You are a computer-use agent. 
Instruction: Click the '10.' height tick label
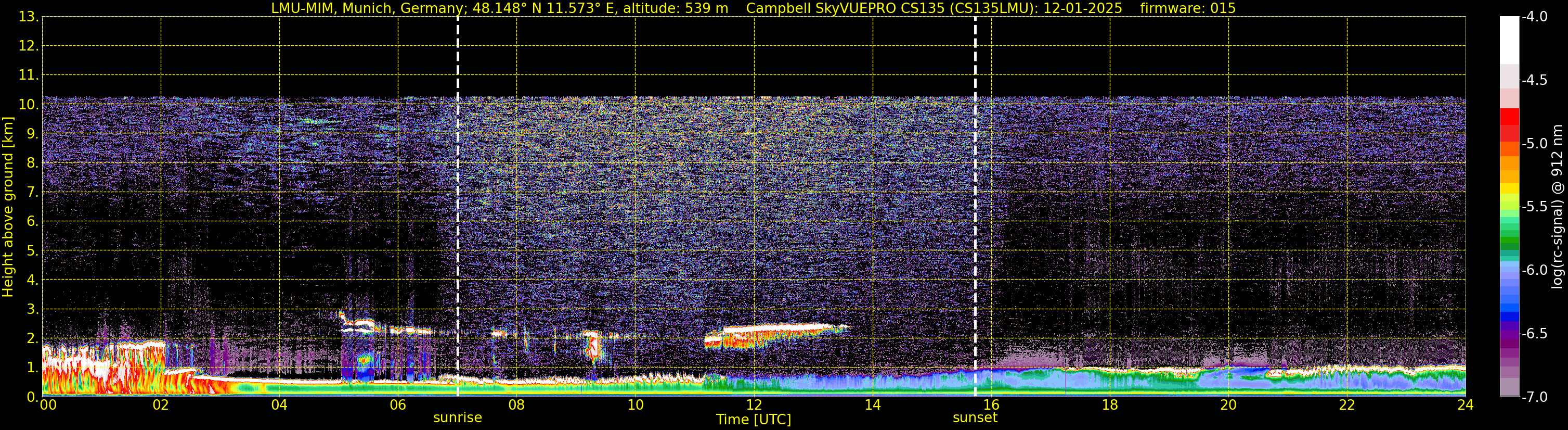click(29, 105)
